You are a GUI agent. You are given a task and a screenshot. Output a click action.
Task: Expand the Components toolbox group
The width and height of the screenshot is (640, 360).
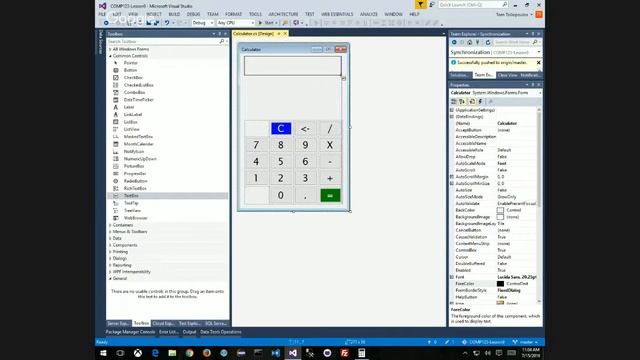110,245
